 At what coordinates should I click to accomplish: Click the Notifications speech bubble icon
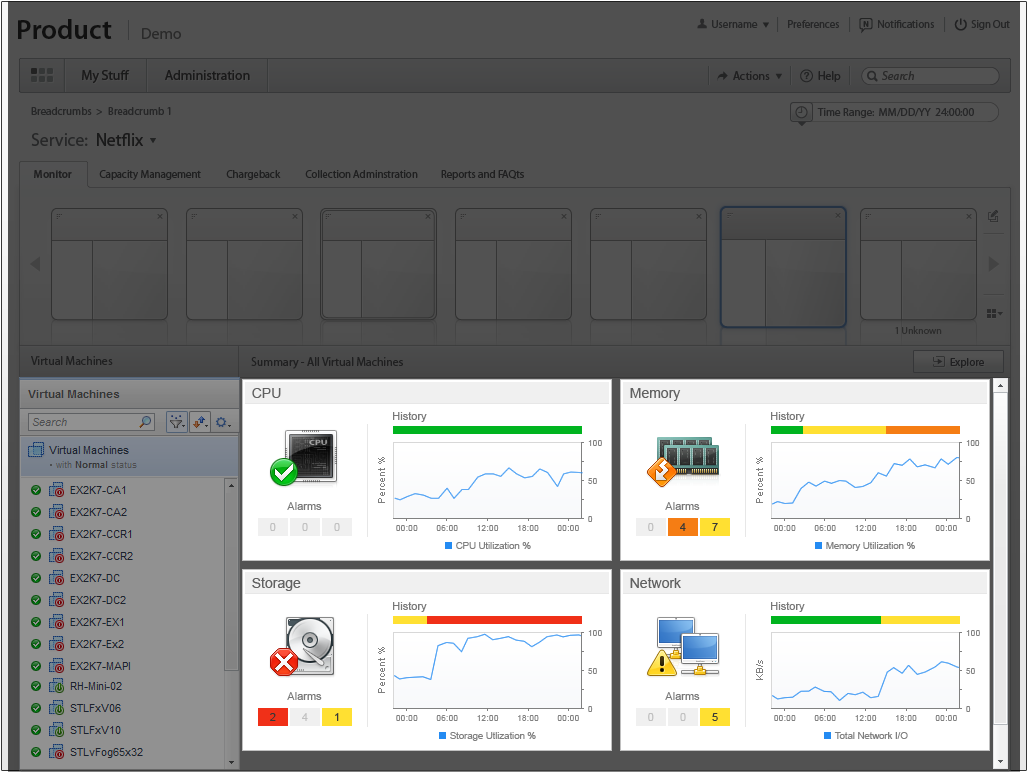[866, 25]
